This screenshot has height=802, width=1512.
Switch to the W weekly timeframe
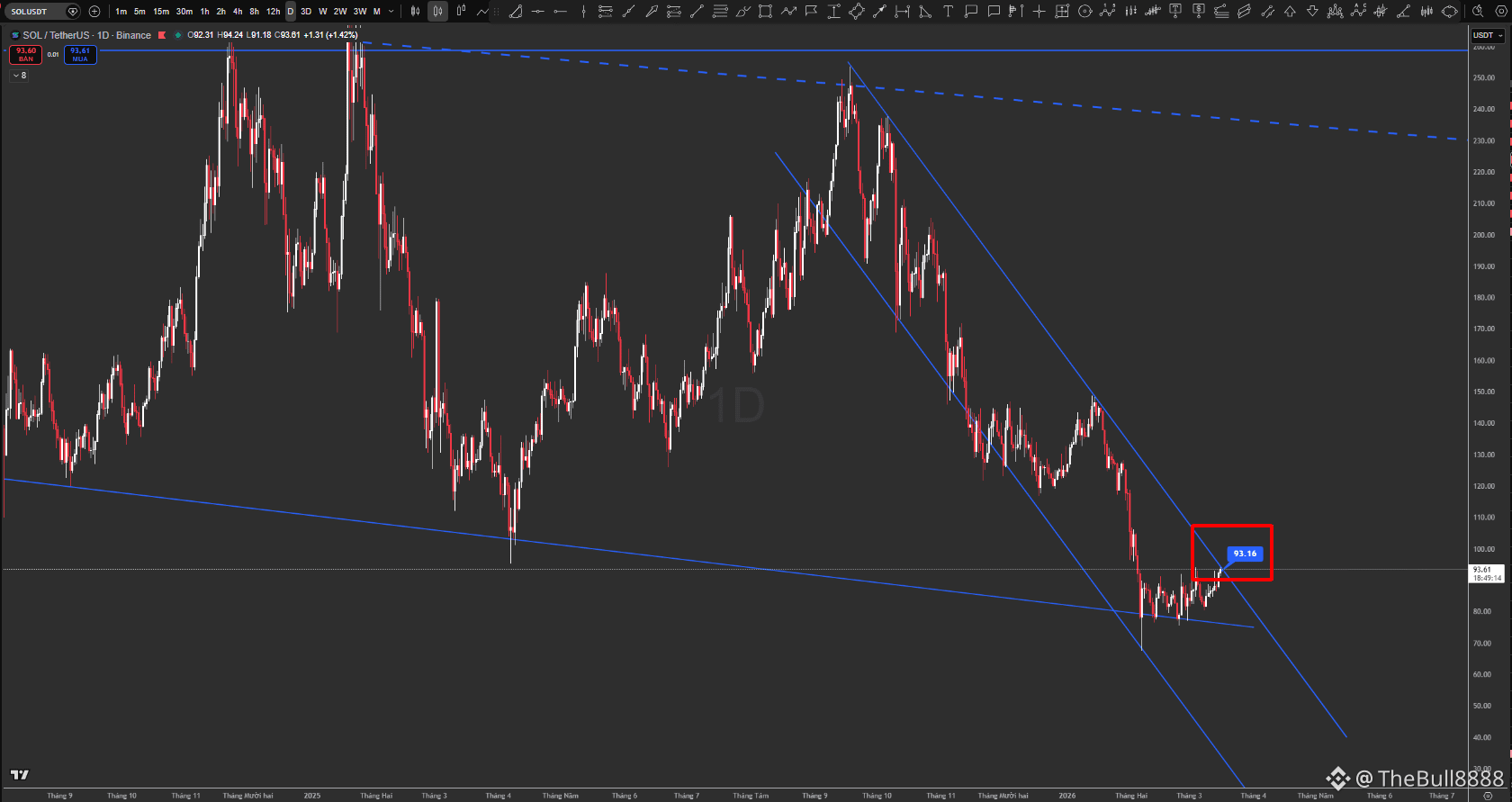point(323,12)
